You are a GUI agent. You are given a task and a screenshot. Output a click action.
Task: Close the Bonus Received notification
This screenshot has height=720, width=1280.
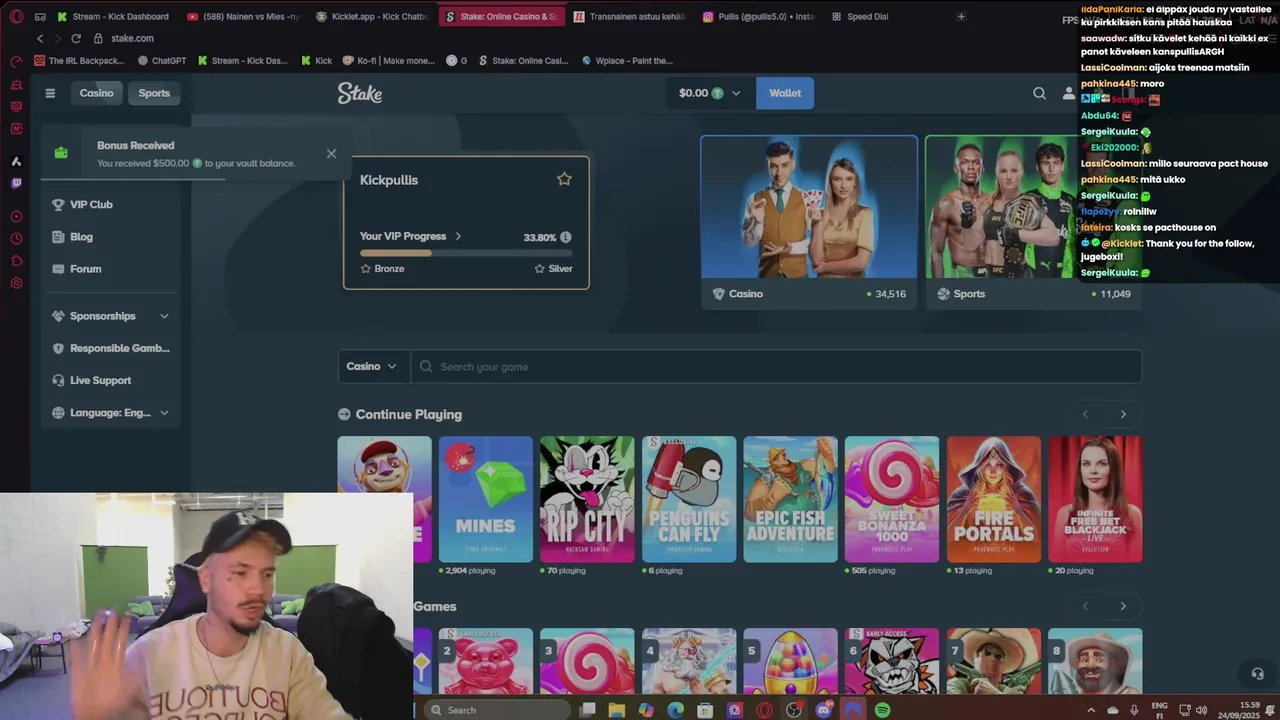(x=331, y=153)
